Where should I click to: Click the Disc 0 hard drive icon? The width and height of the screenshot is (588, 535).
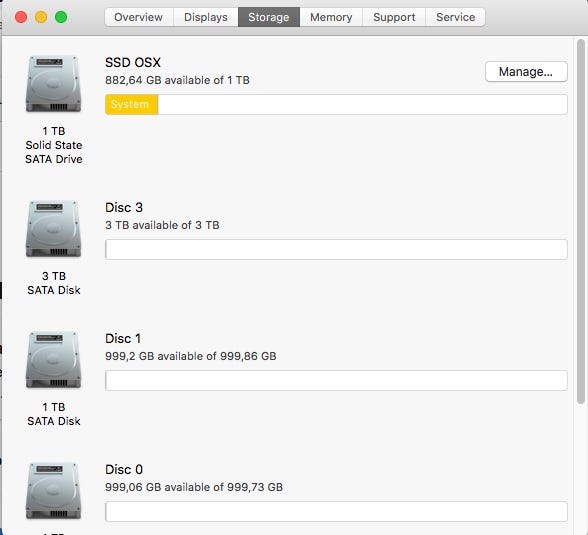53,491
